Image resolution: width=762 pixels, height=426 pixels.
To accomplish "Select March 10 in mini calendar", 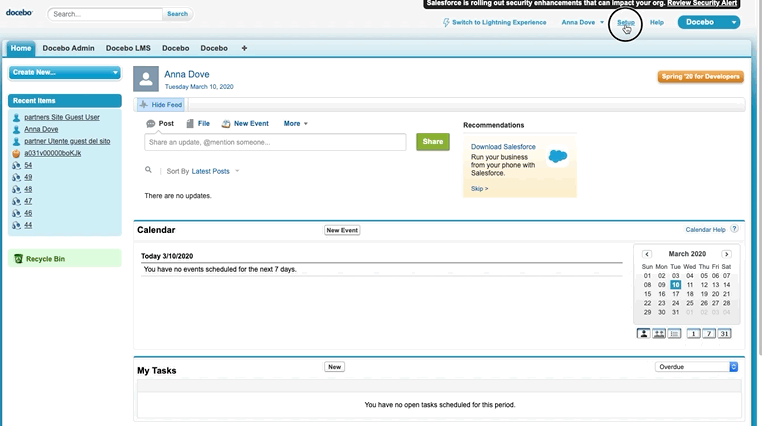I will (675, 285).
